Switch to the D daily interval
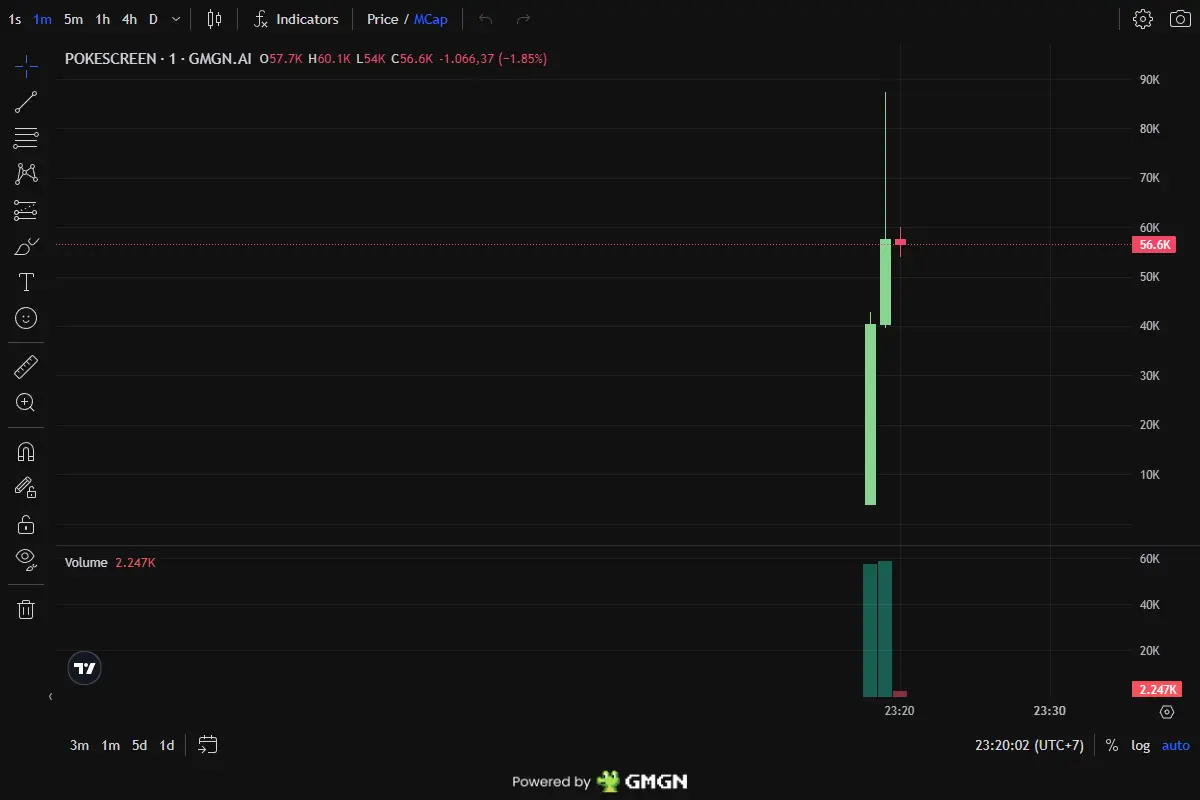Image resolution: width=1200 pixels, height=800 pixels. pyautogui.click(x=153, y=19)
